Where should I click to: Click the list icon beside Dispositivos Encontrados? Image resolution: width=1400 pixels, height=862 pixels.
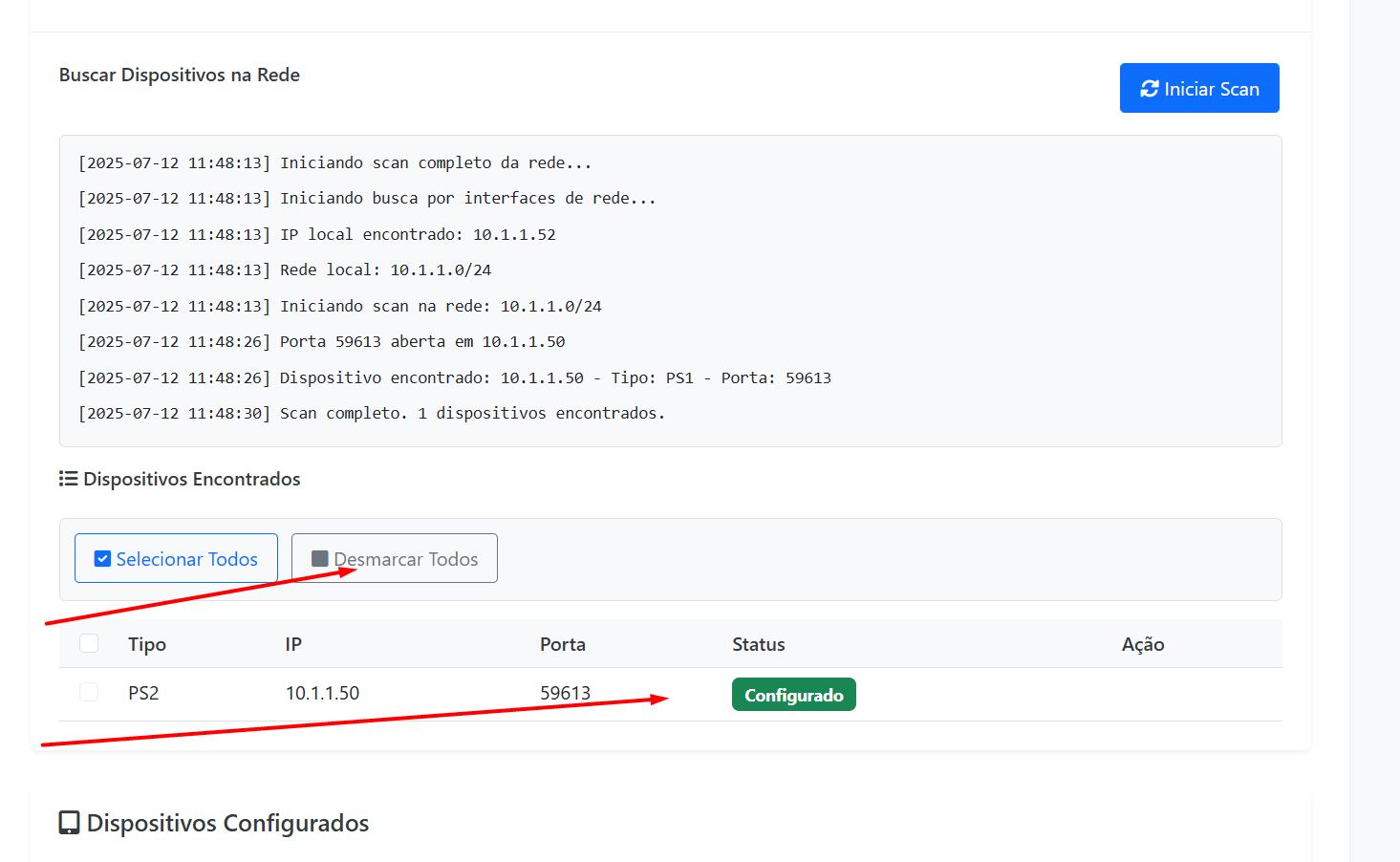pyautogui.click(x=68, y=479)
